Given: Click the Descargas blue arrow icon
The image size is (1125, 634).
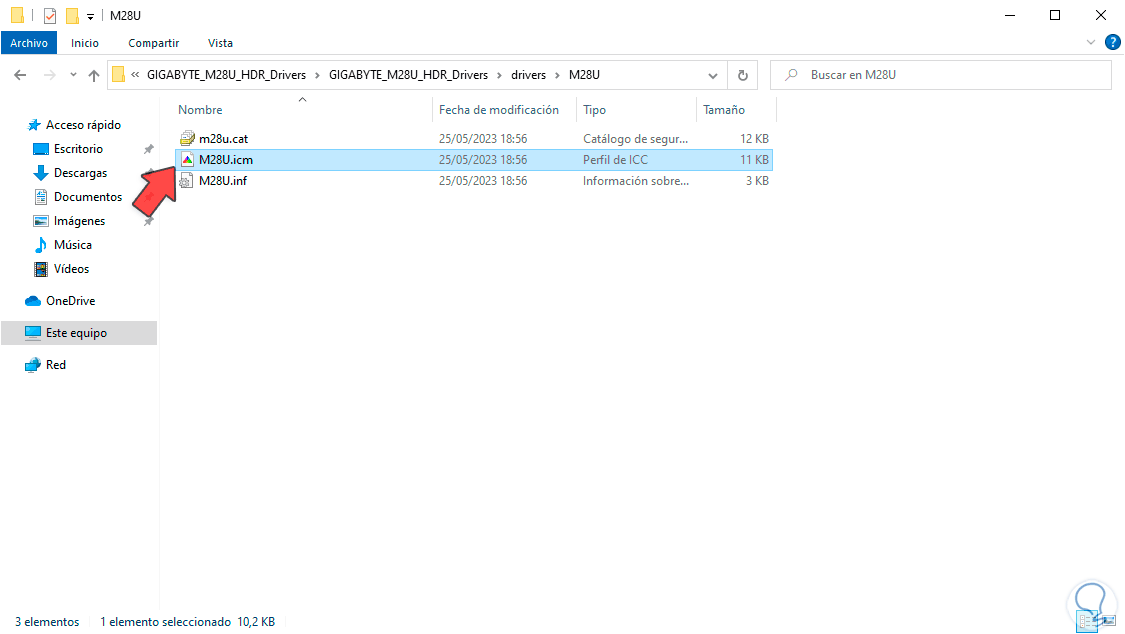Looking at the screenshot, I should pyautogui.click(x=41, y=173).
